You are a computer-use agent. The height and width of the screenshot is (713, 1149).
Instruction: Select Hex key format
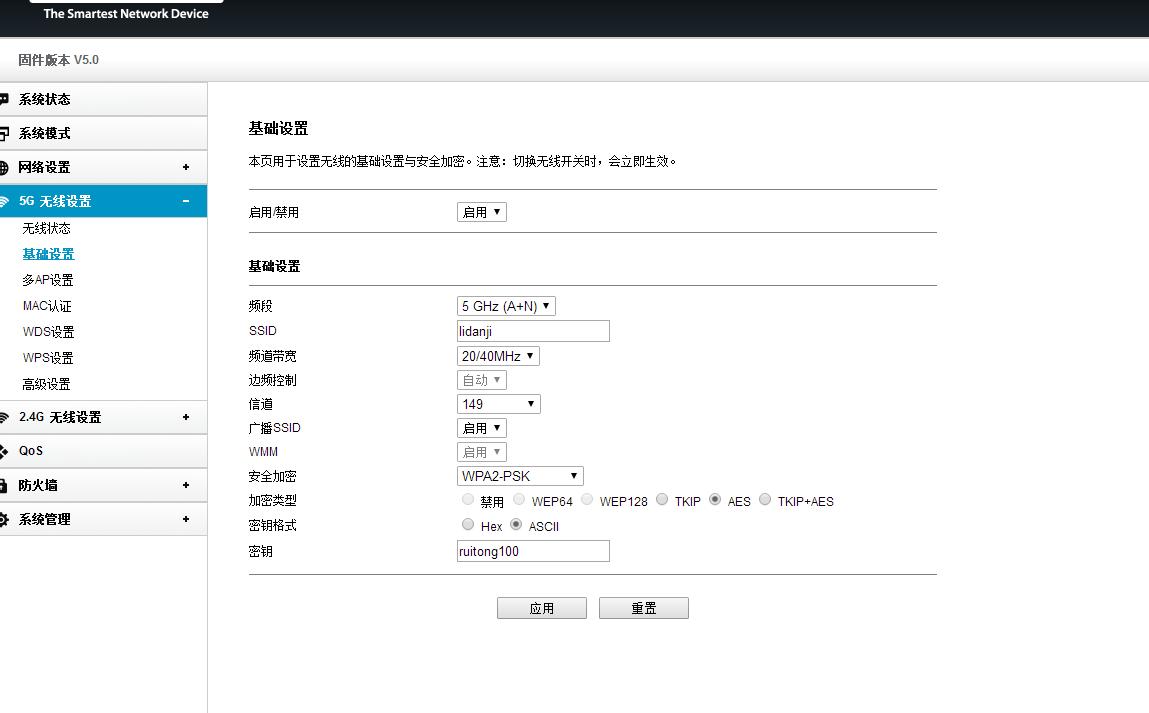tap(468, 524)
